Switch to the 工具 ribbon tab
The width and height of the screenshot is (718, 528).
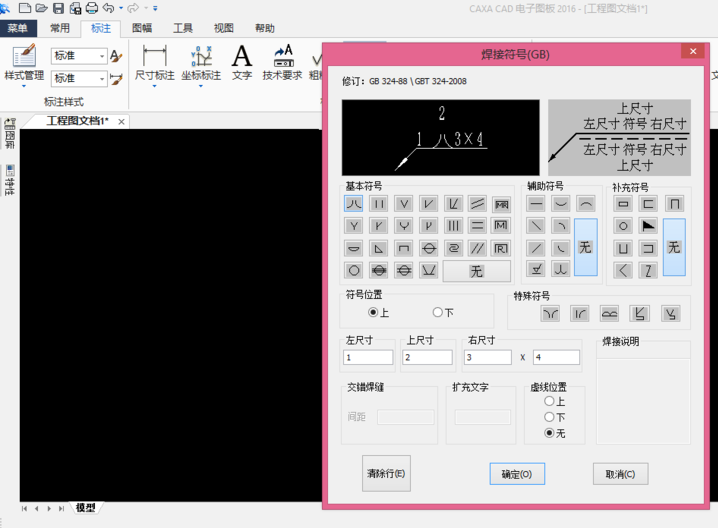coord(183,28)
